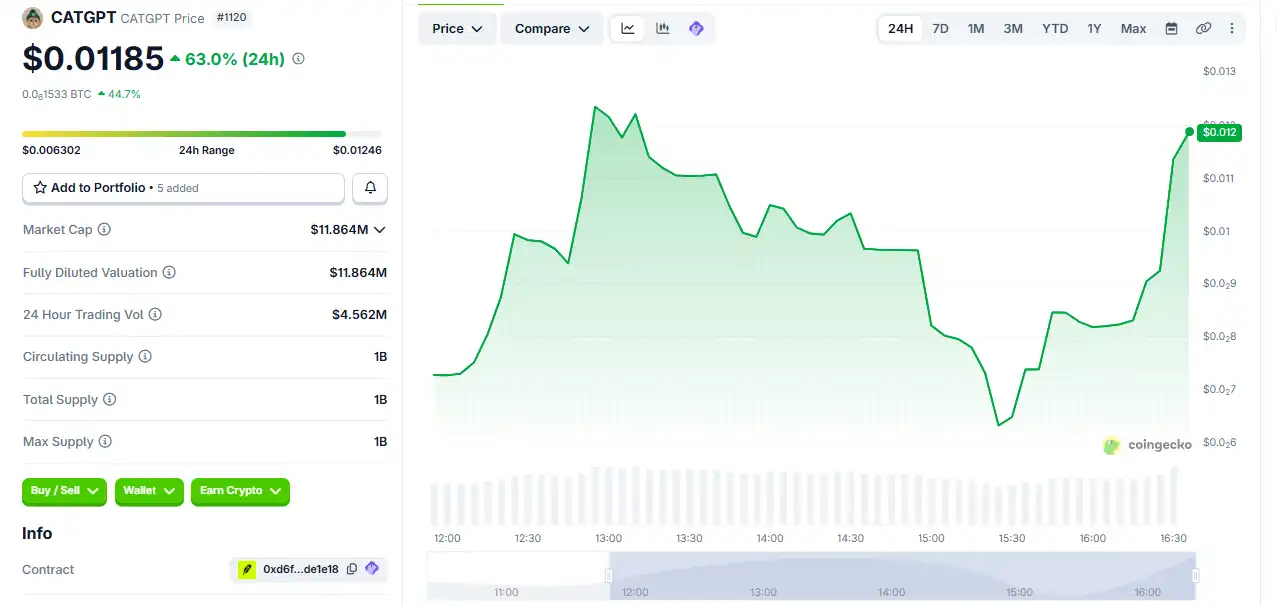The height and width of the screenshot is (606, 1277).
Task: Open the Earn Crypto dropdown
Action: [x=240, y=491]
